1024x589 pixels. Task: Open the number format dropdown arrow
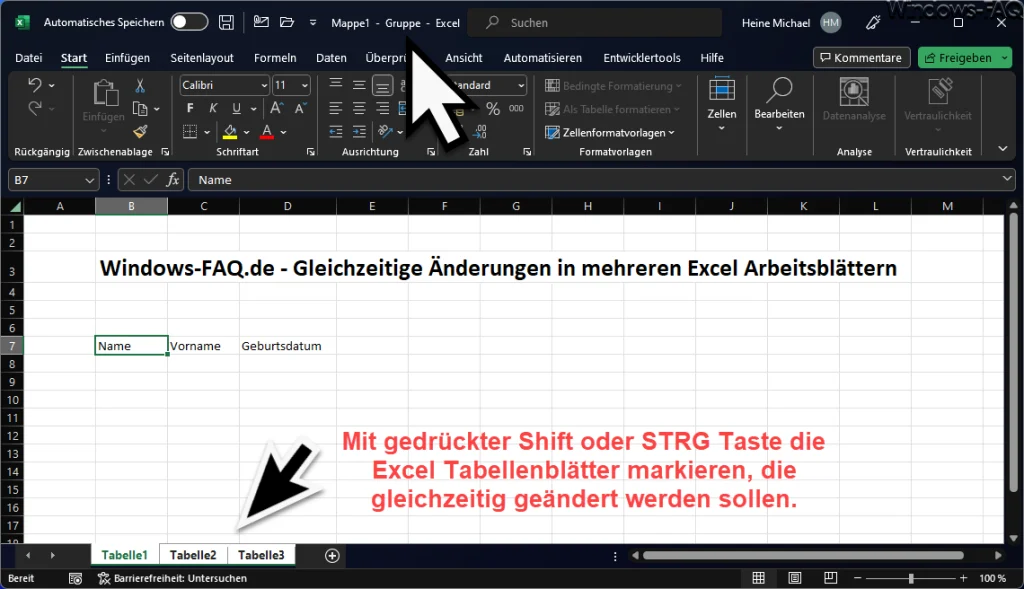(520, 86)
